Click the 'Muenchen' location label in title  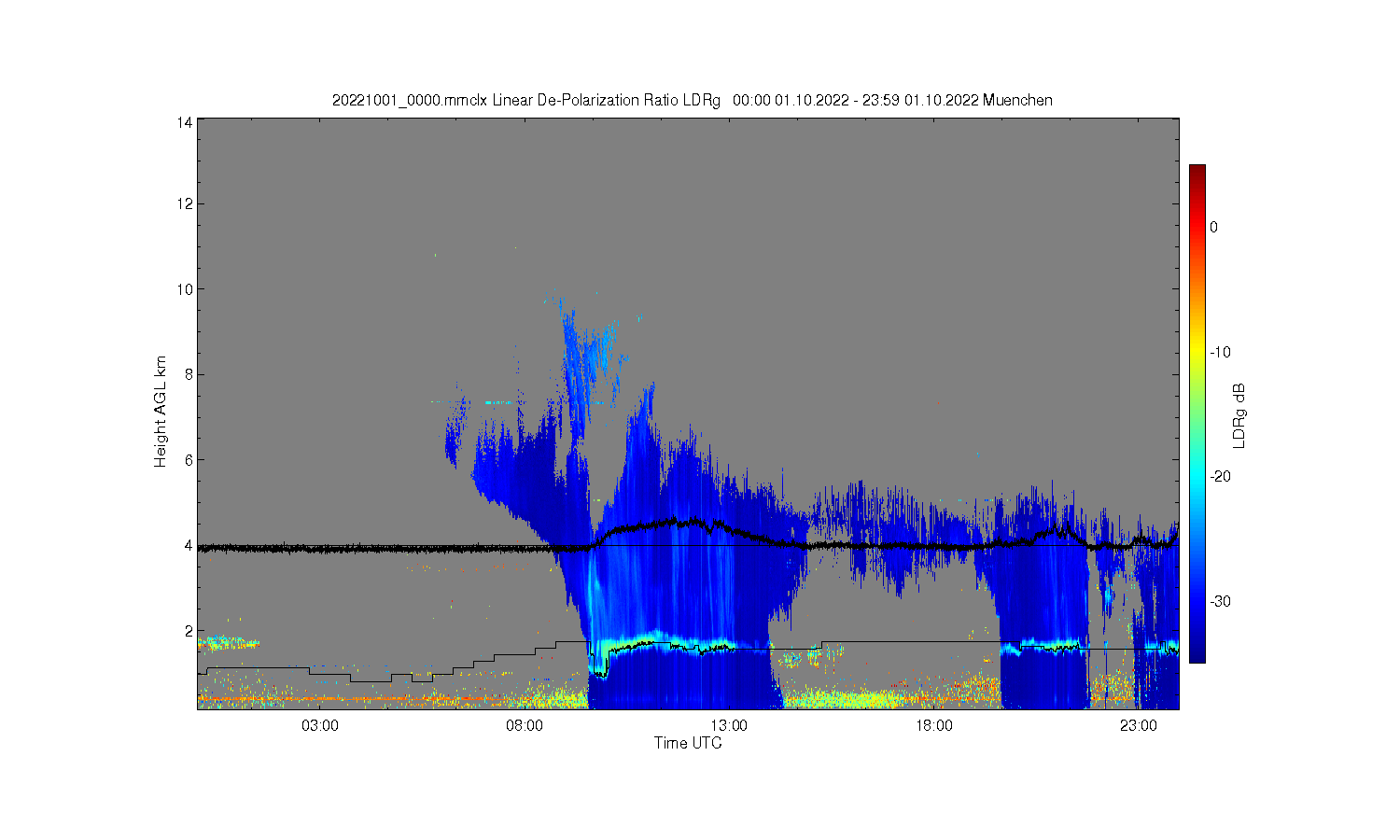(x=1017, y=100)
